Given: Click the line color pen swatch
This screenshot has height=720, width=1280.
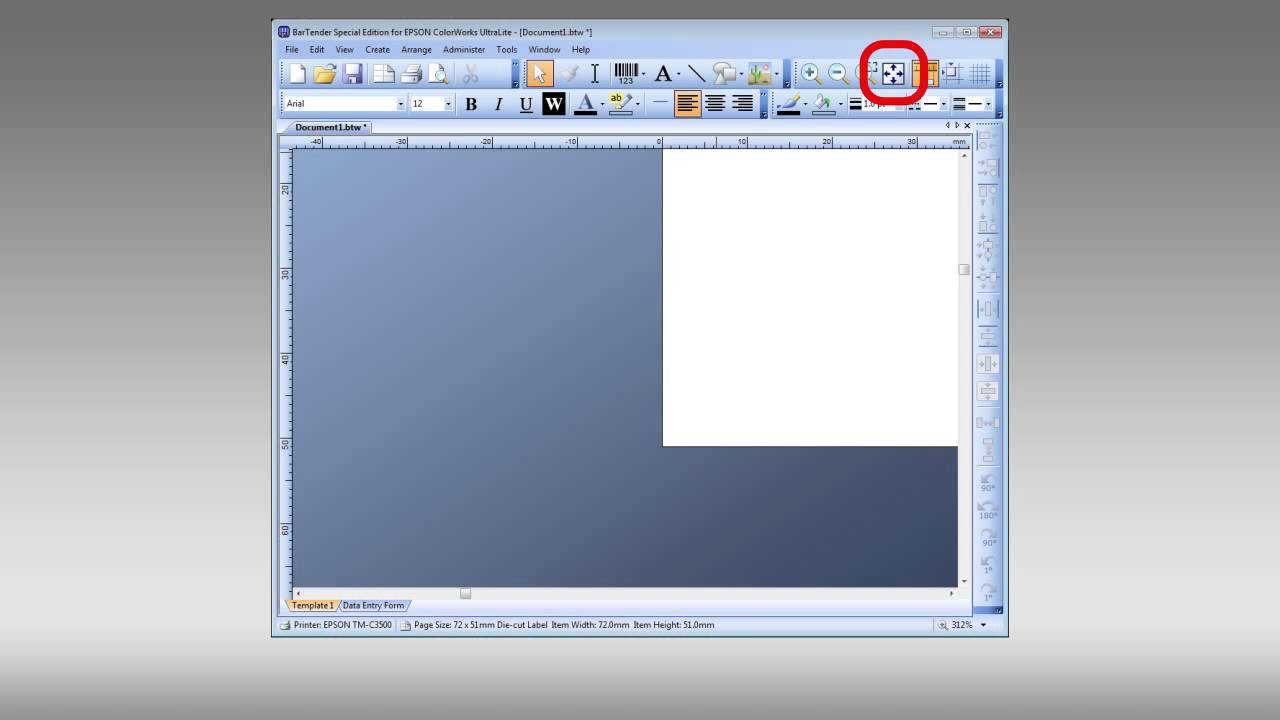Looking at the screenshot, I should coord(789,103).
